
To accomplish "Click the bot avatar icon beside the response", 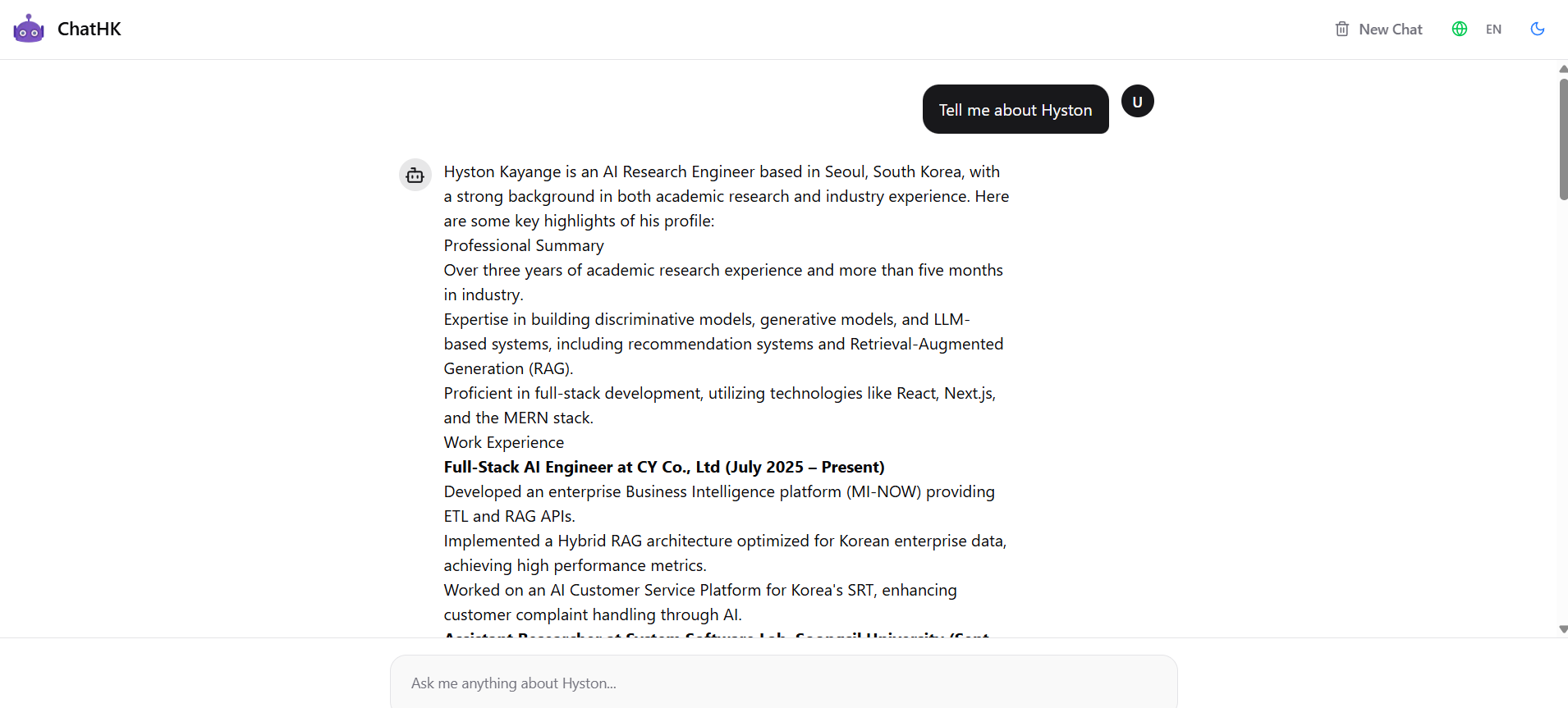I will [415, 175].
